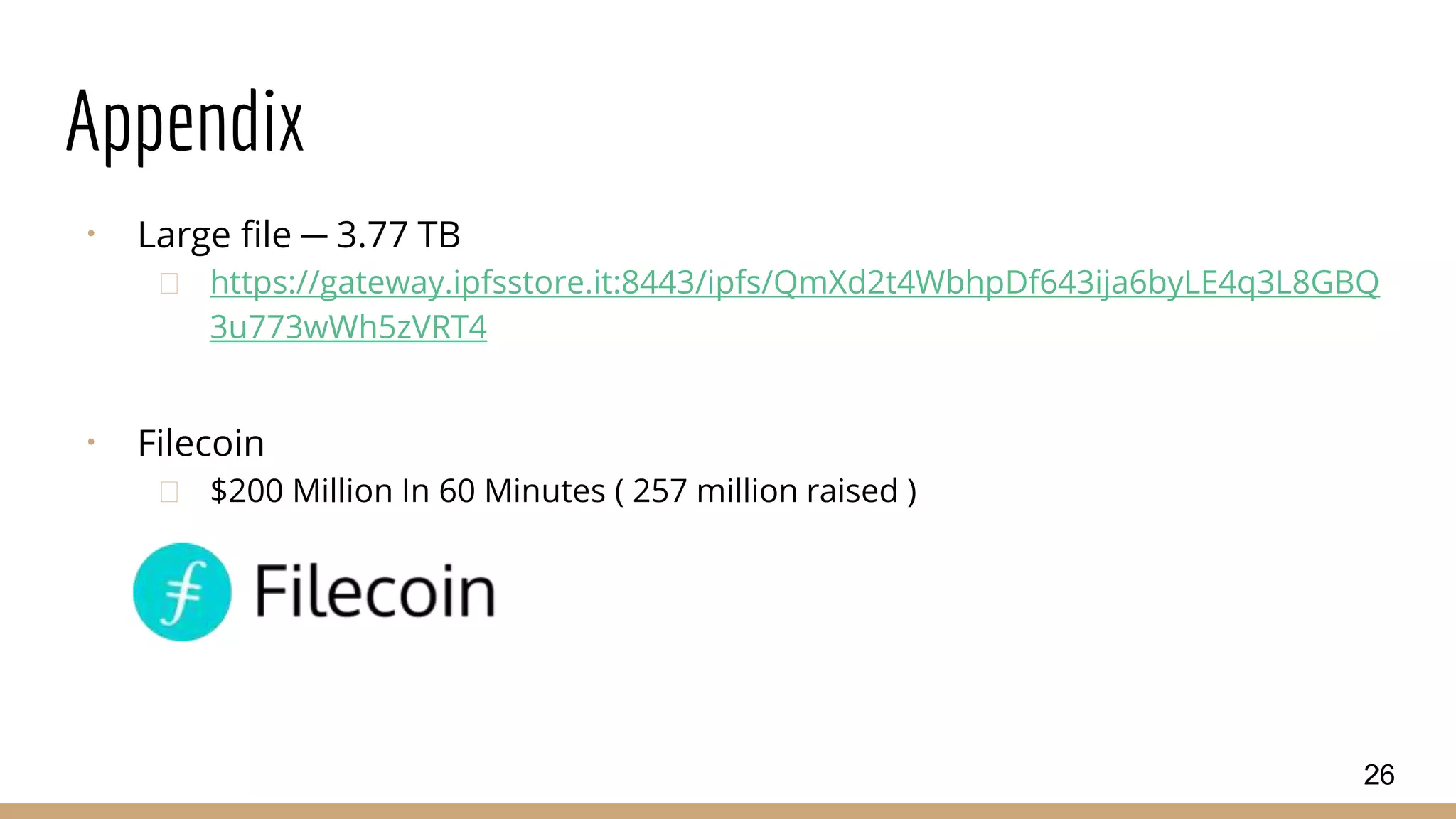The height and width of the screenshot is (819, 1456).
Task: Click the 'Large file' bullet text
Action: click(214, 235)
